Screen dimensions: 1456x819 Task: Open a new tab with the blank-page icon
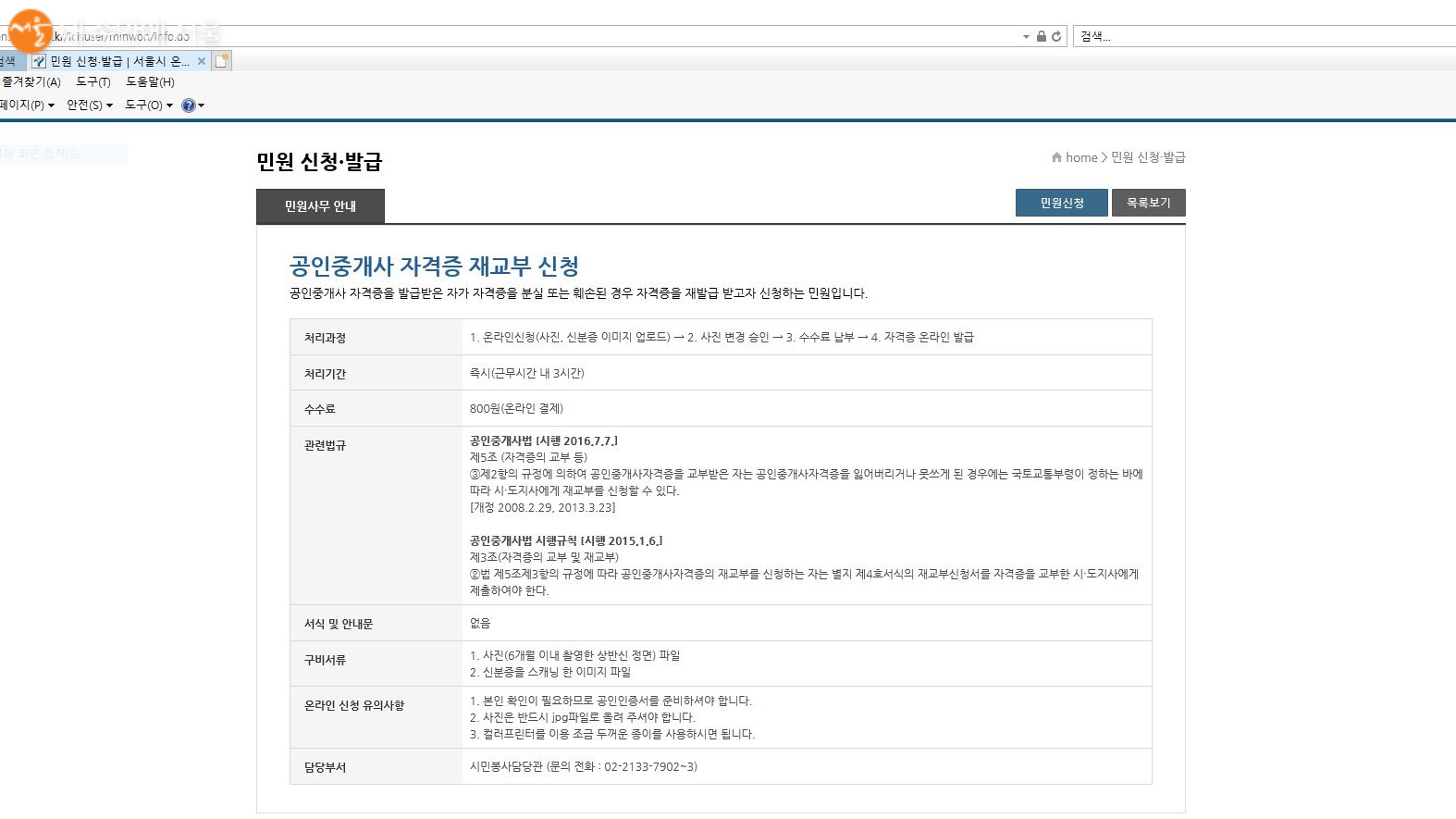click(222, 61)
